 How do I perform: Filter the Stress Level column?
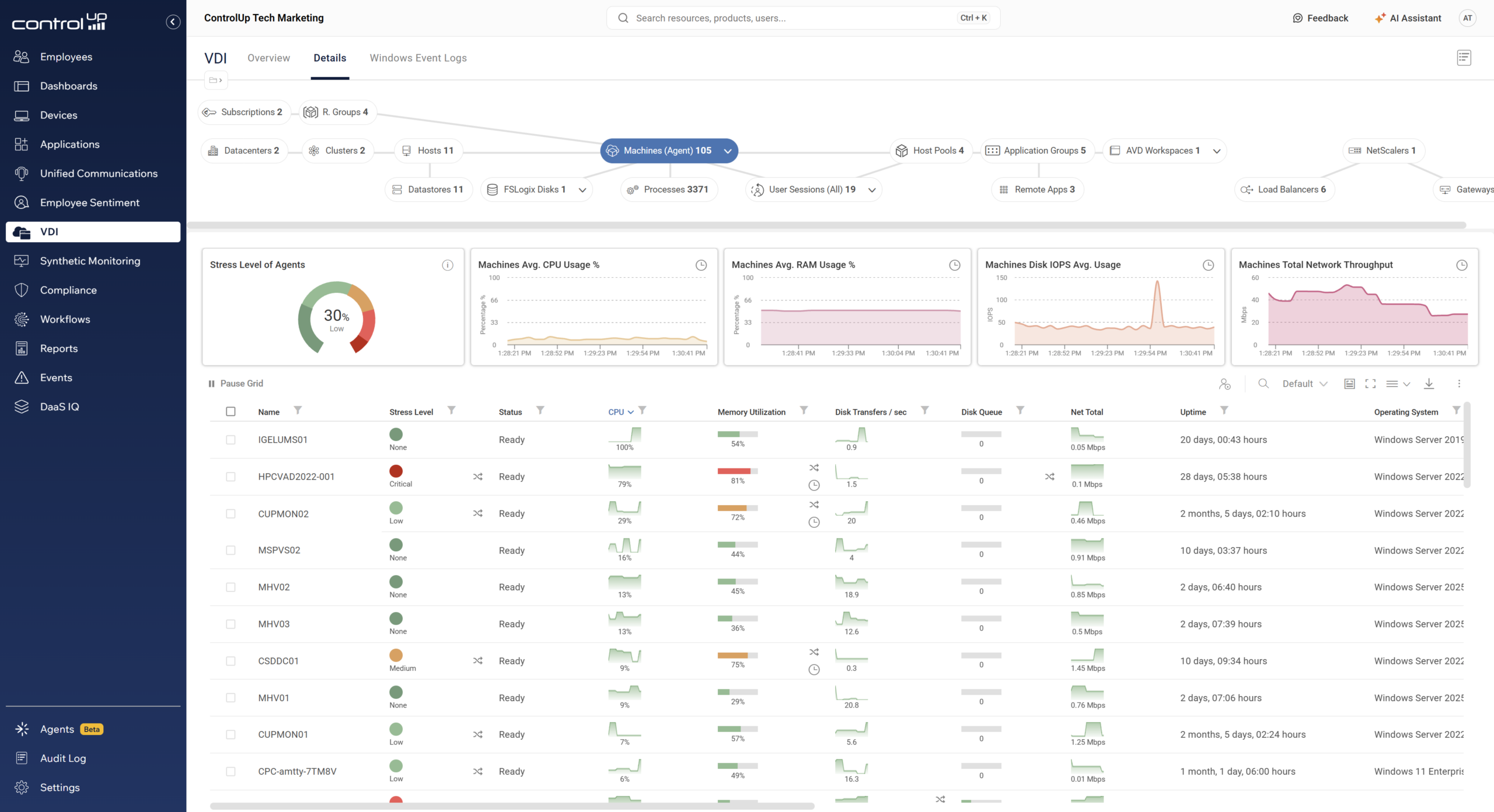pos(451,411)
